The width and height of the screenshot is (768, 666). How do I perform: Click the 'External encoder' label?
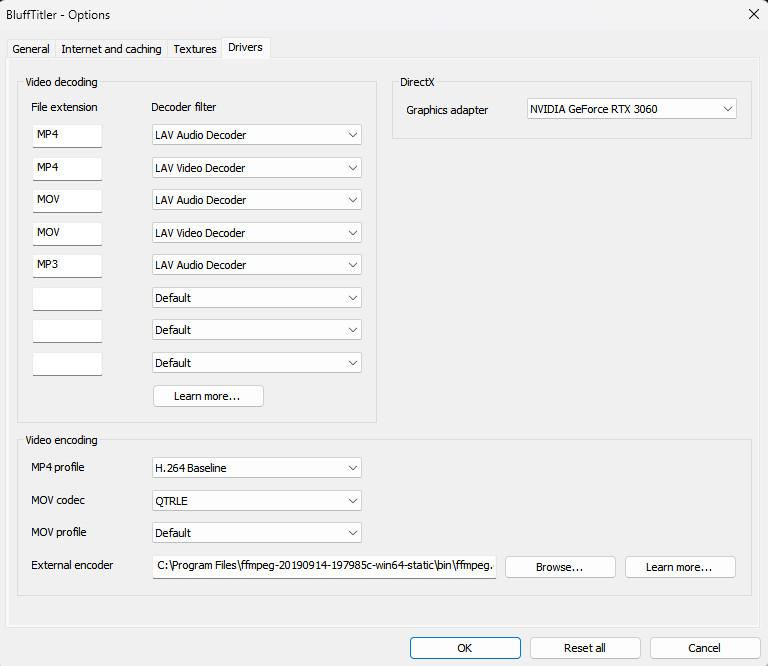[72, 565]
